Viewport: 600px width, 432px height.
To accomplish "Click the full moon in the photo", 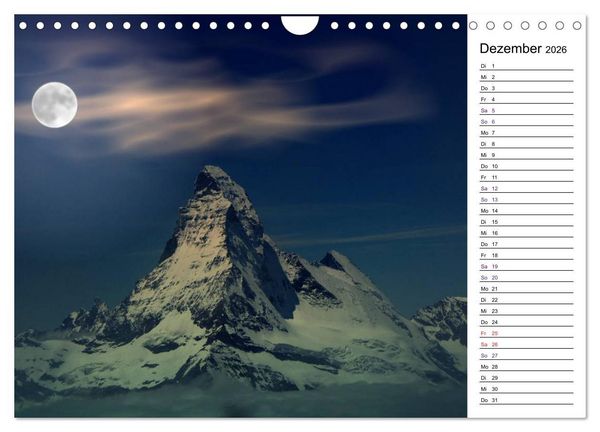I will [55, 105].
